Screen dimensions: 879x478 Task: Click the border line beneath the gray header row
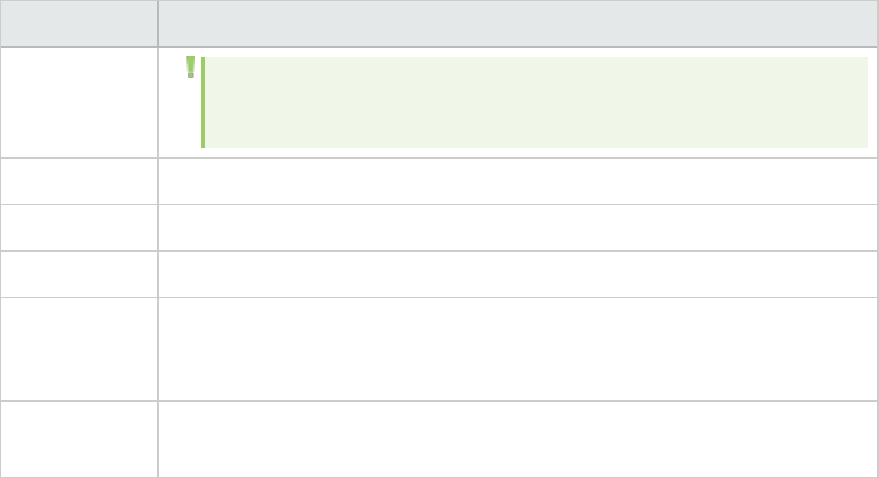coord(439,47)
